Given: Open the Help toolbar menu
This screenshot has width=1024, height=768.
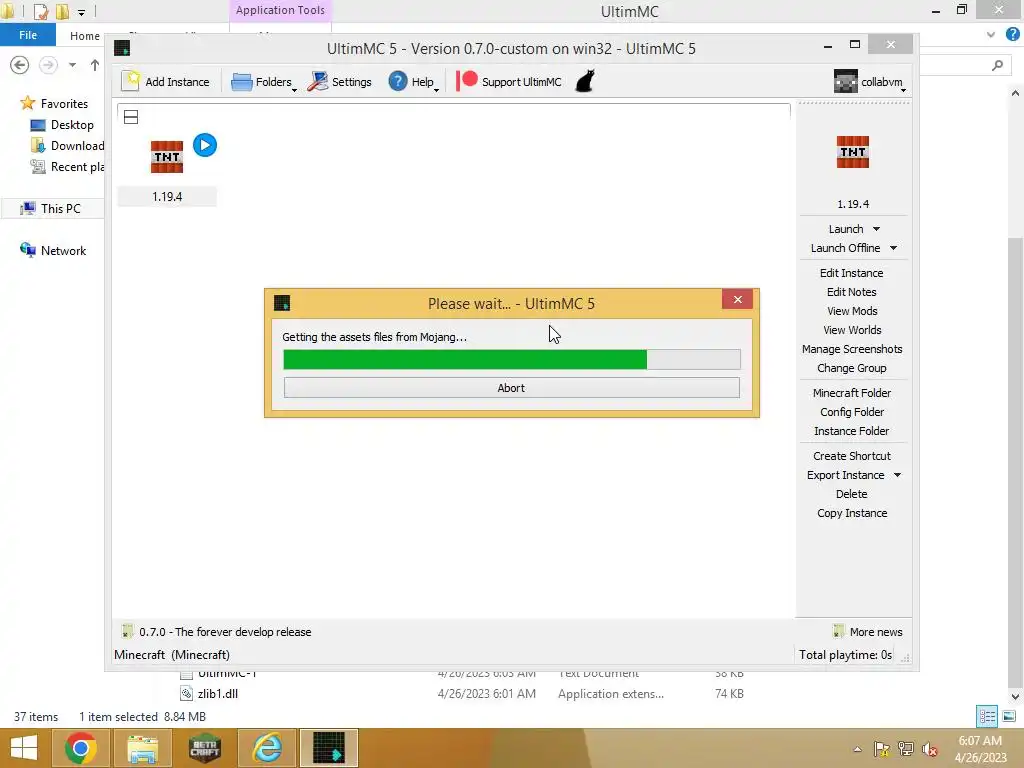Looking at the screenshot, I should click(413, 82).
